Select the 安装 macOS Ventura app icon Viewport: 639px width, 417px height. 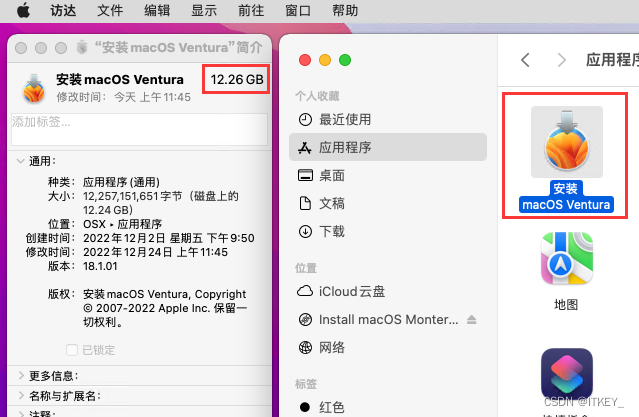(x=566, y=142)
